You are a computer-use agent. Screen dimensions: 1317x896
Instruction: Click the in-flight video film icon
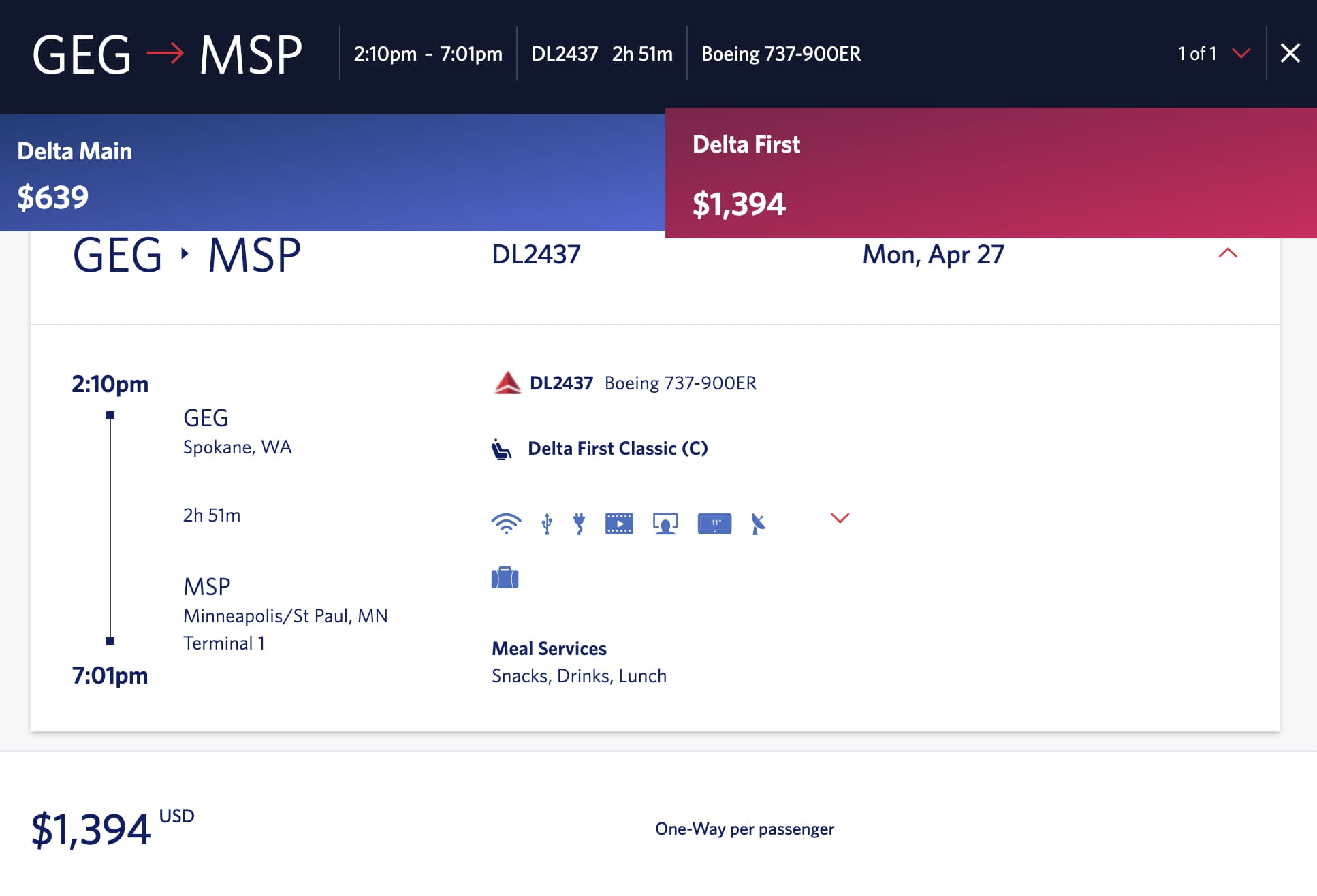pyautogui.click(x=619, y=523)
